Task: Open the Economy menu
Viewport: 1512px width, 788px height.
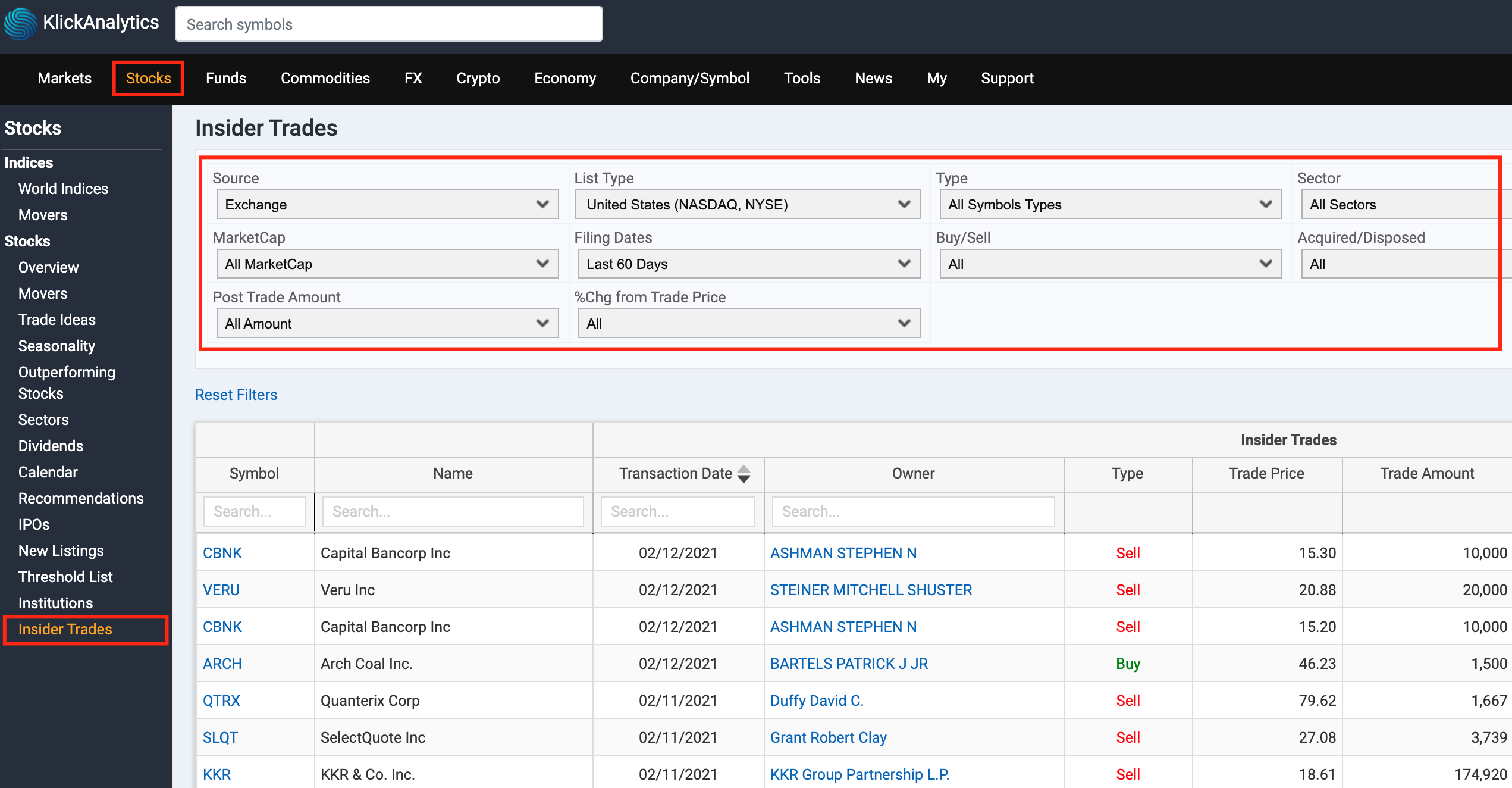Action: point(565,78)
